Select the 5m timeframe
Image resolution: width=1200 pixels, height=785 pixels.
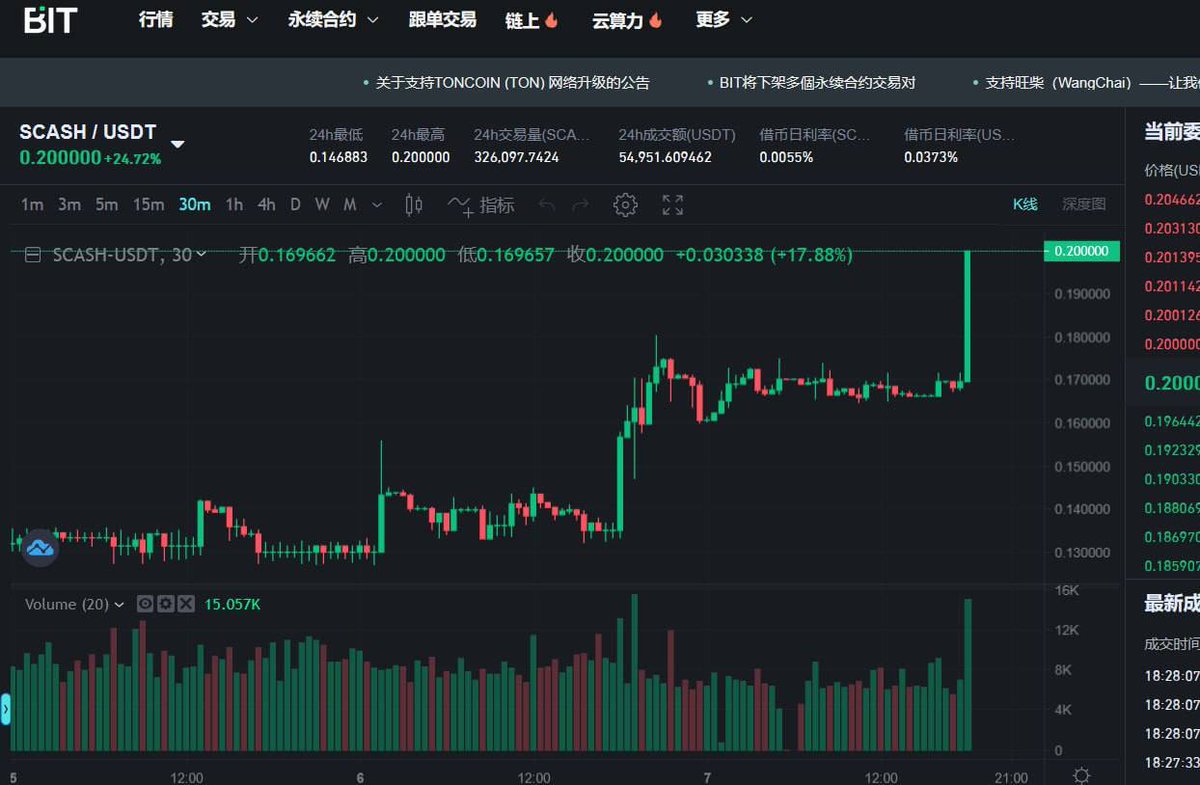[x=106, y=205]
